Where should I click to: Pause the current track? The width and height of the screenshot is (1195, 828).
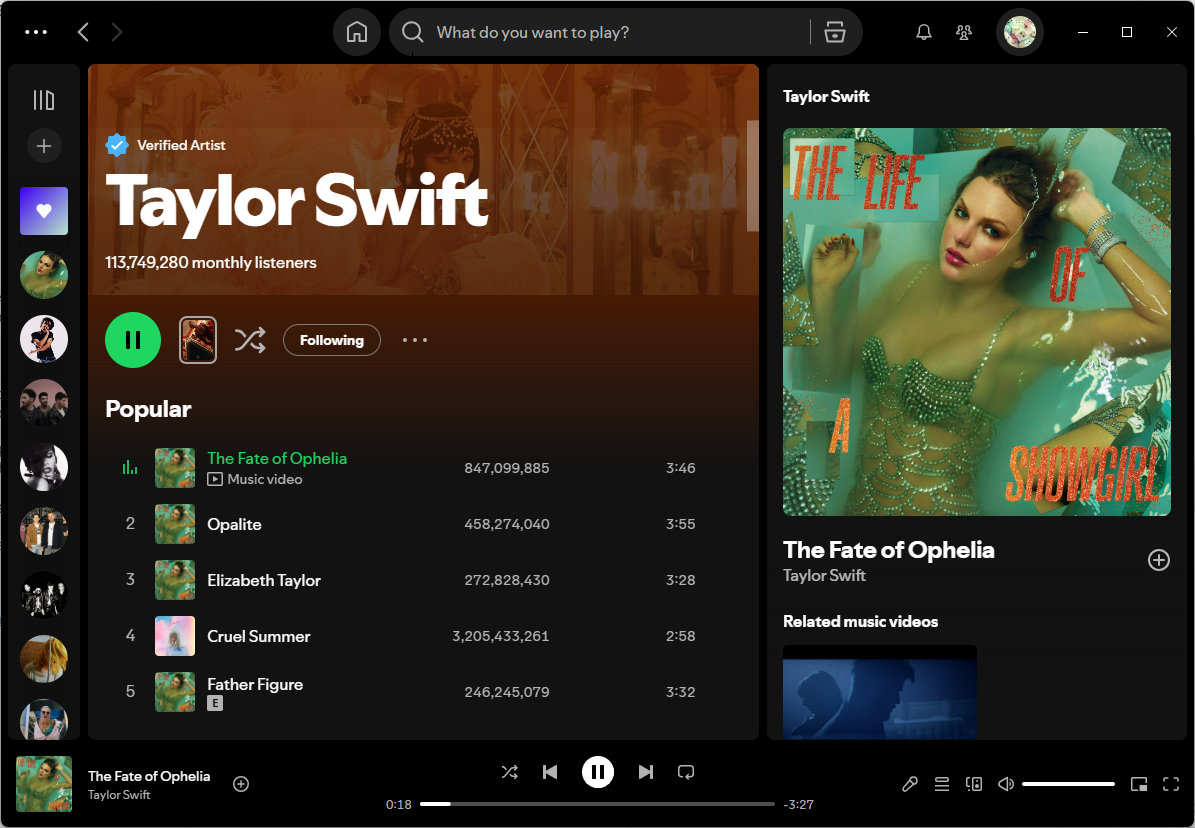pyautogui.click(x=598, y=771)
